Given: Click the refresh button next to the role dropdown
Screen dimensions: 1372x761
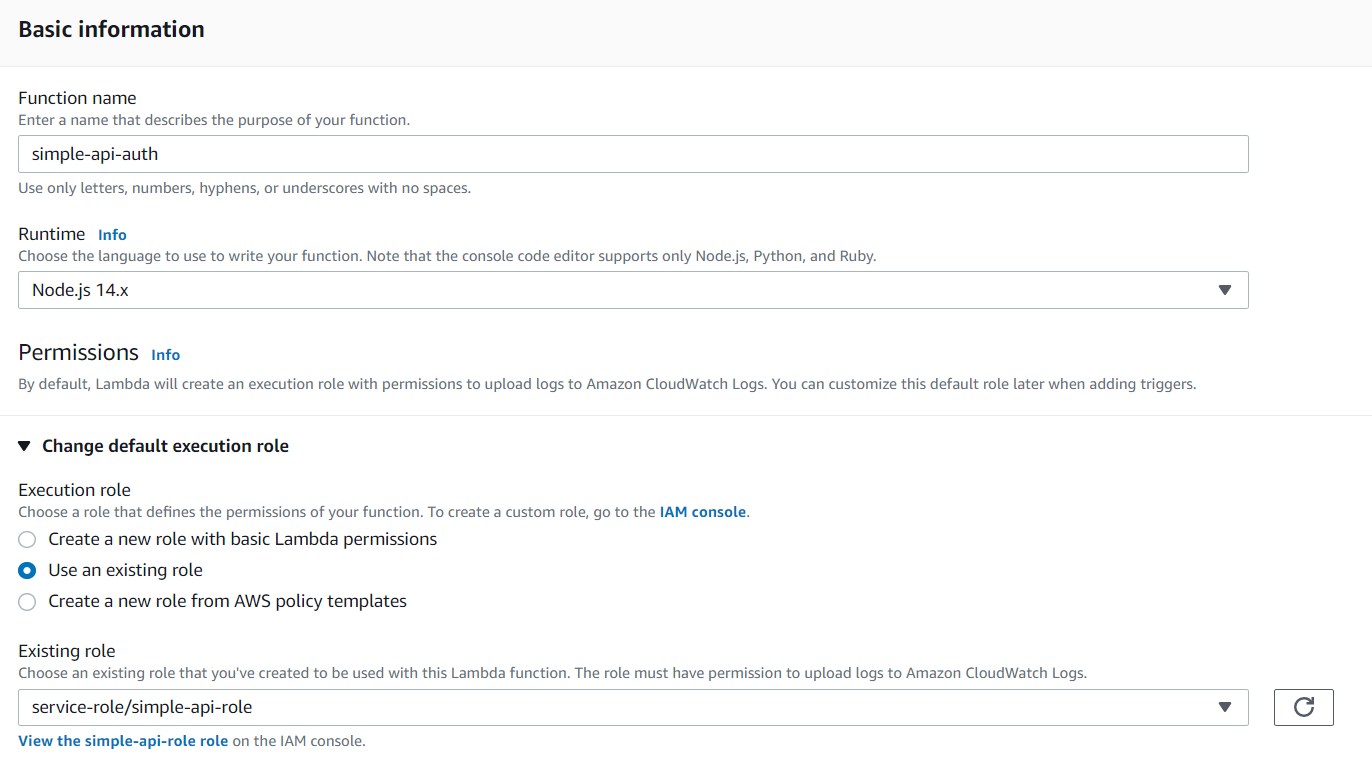Looking at the screenshot, I should click(1304, 707).
